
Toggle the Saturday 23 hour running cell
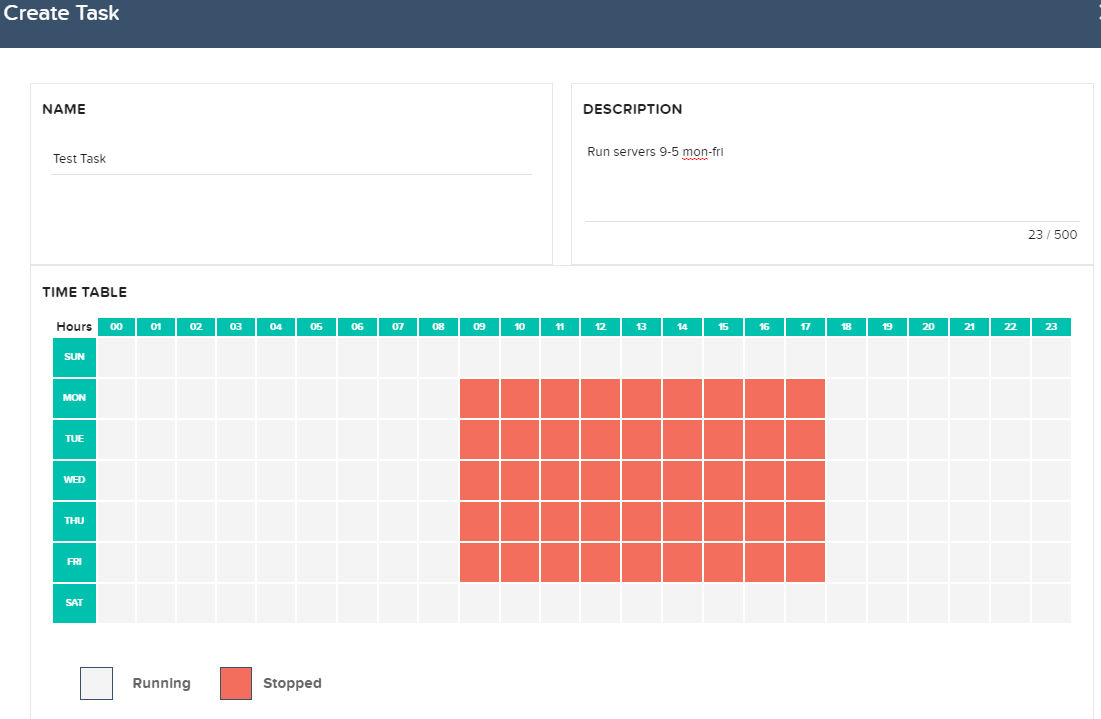pyautogui.click(x=1051, y=603)
